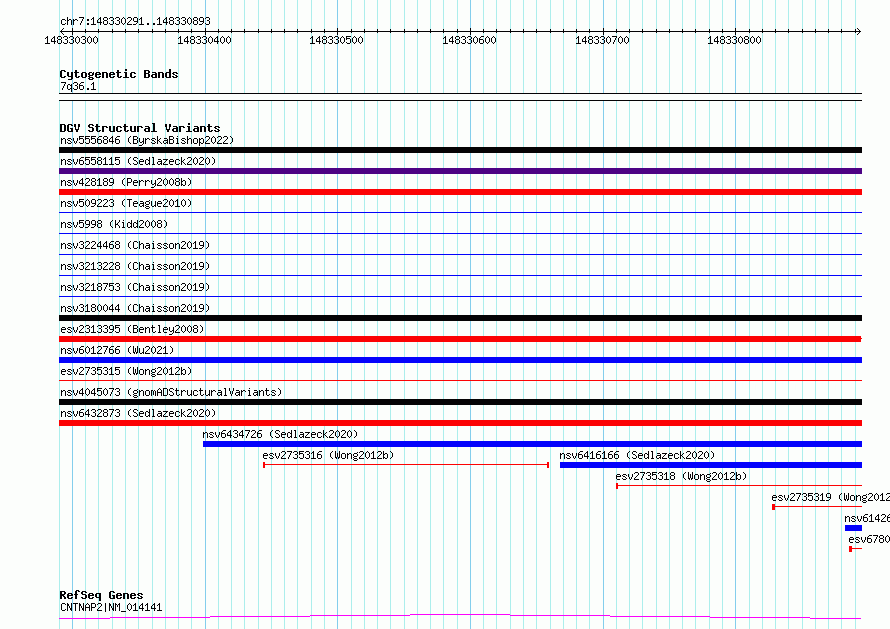Image resolution: width=890 pixels, height=629 pixels.
Task: Click the esv2735318 (Wong2012b) label
Action: [x=681, y=476]
